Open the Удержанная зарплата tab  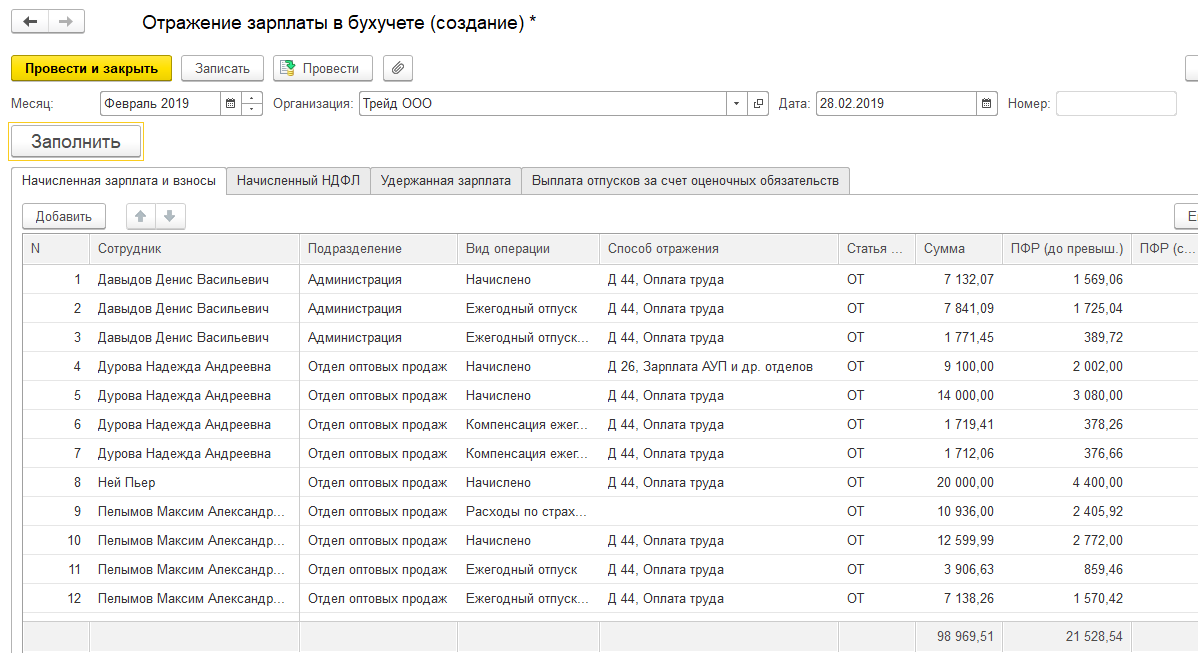click(445, 181)
